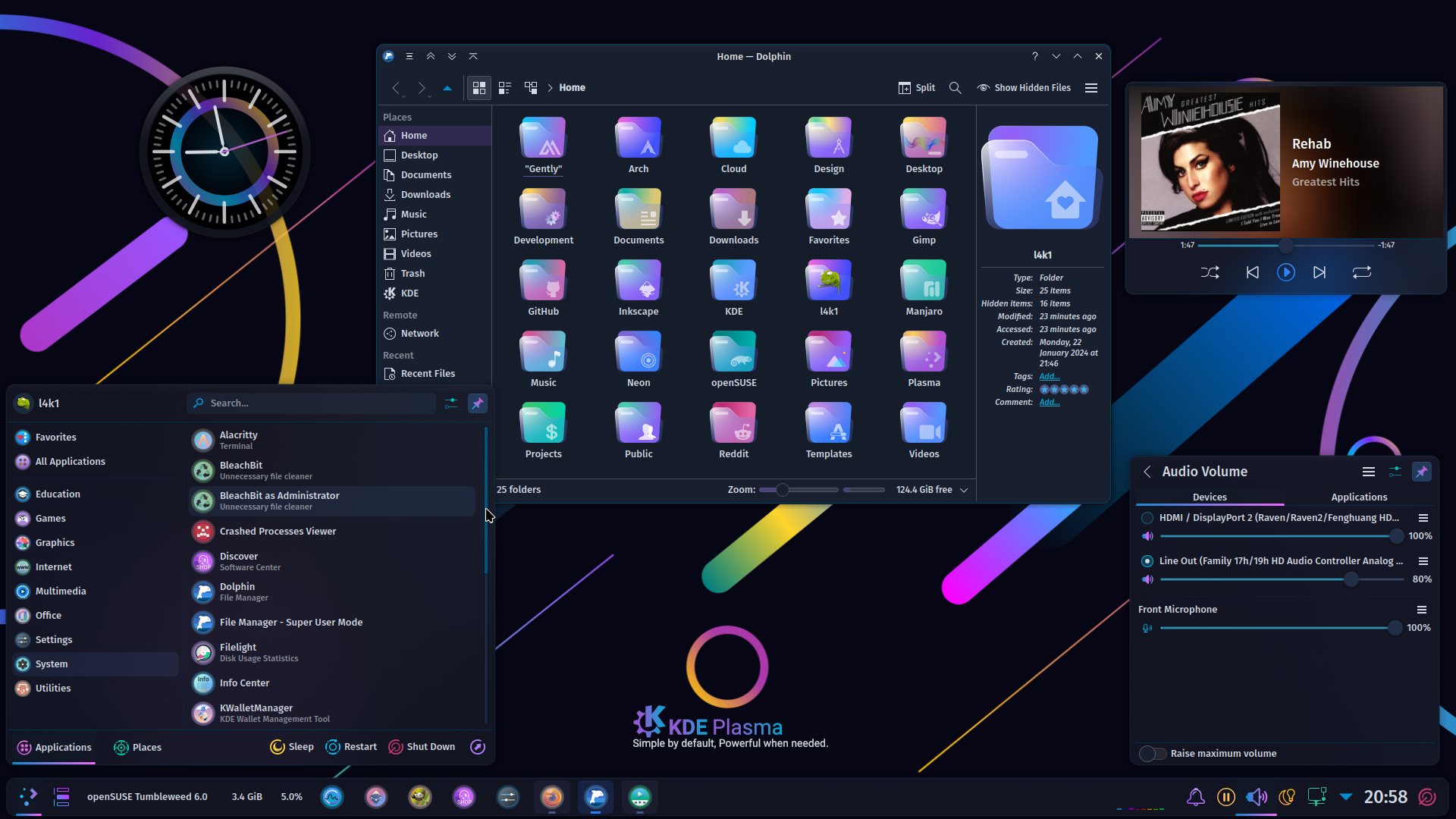The height and width of the screenshot is (819, 1456).
Task: Adjust Line Out volume slider
Action: (x=1282, y=579)
